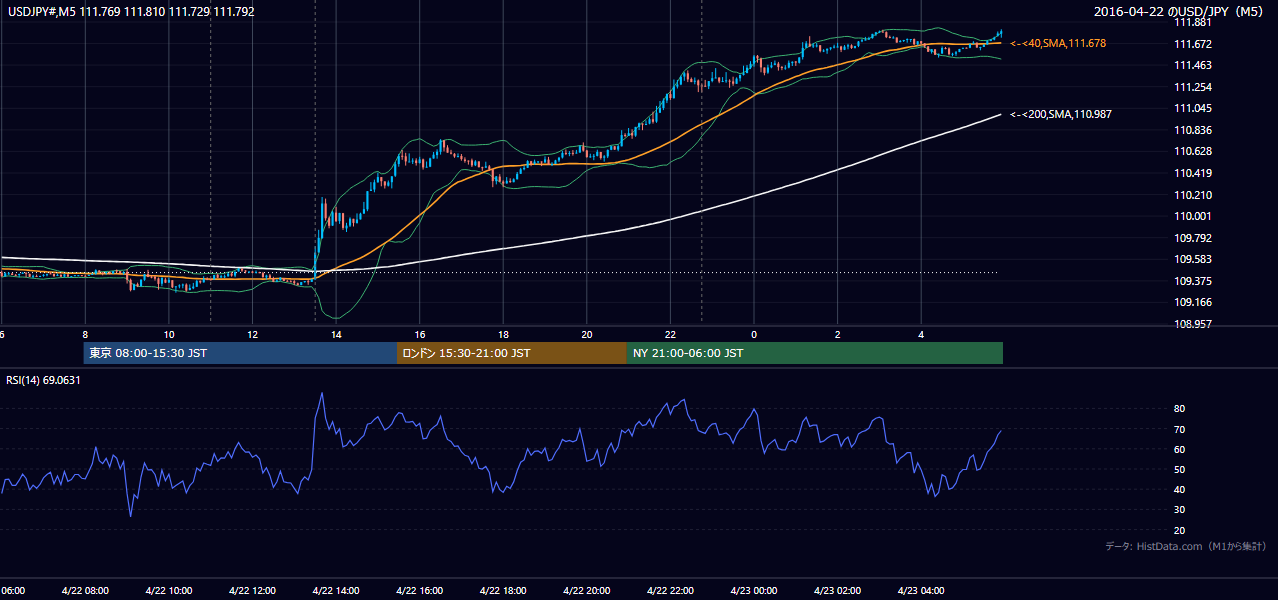Click the 4/22 18:00 time axis label
Image resolution: width=1278 pixels, height=600 pixels.
[502, 590]
